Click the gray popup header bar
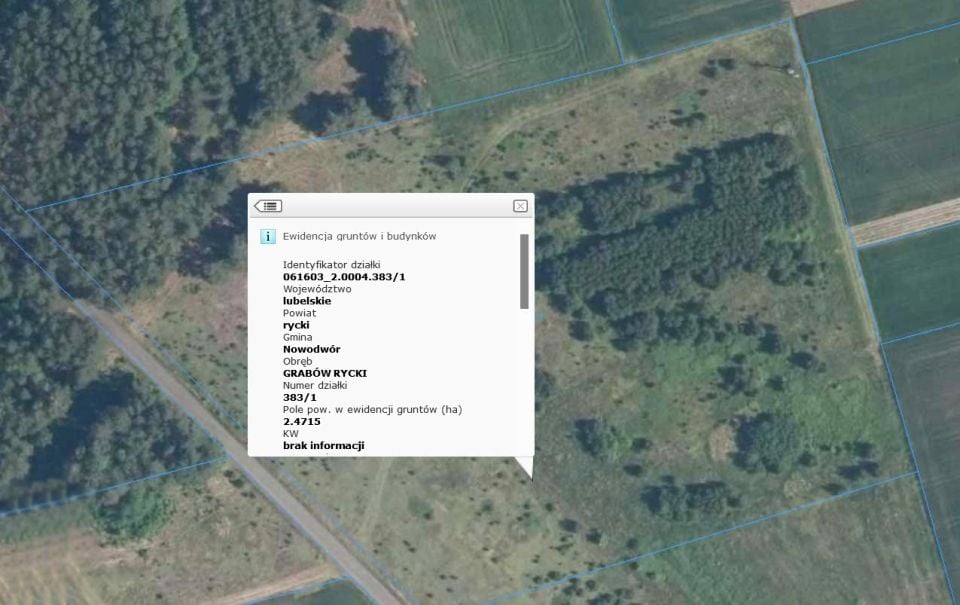960x605 pixels. 391,206
